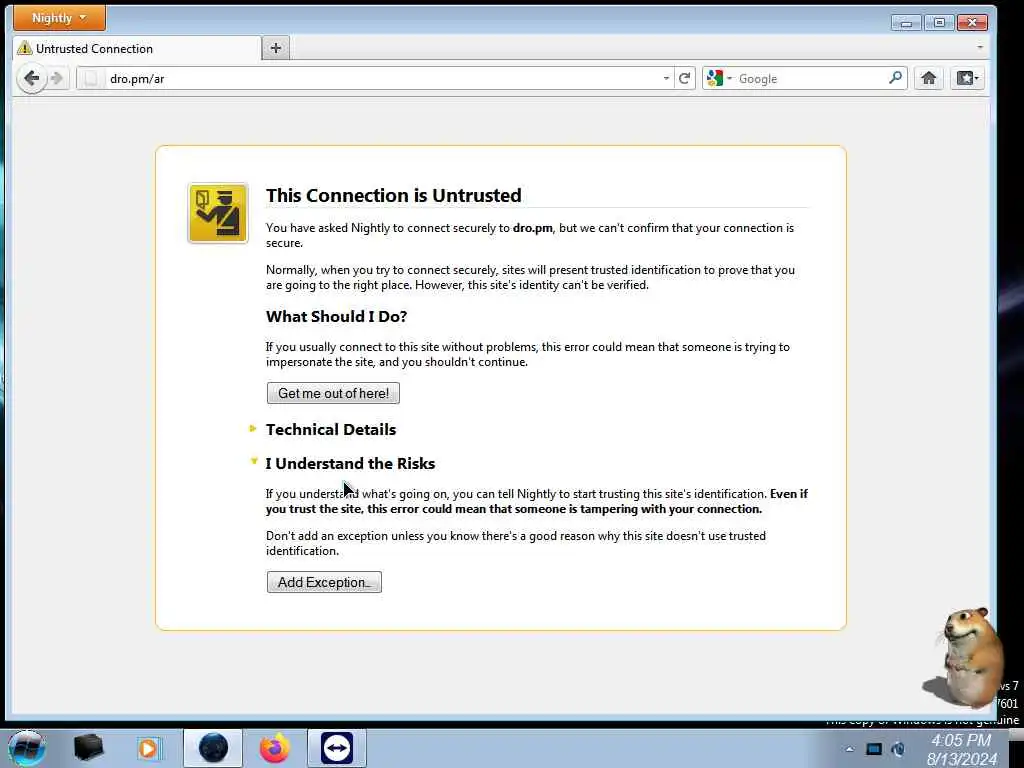Maximize the Nightly window

pyautogui.click(x=939, y=23)
